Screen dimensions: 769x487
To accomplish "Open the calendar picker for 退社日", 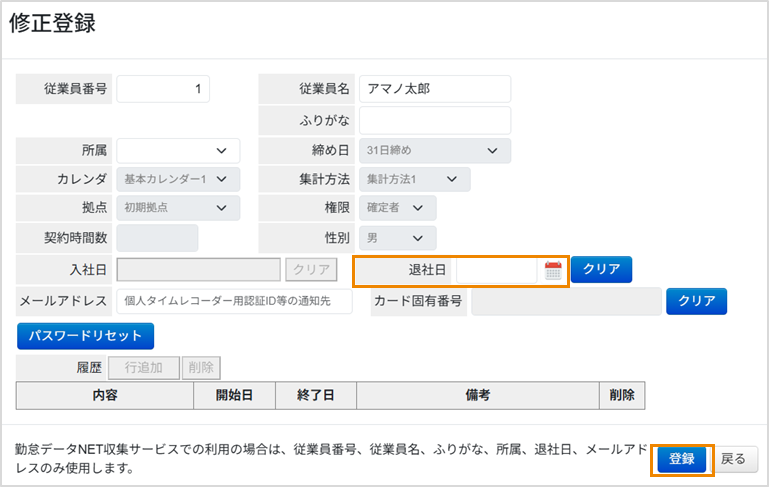I will (553, 270).
